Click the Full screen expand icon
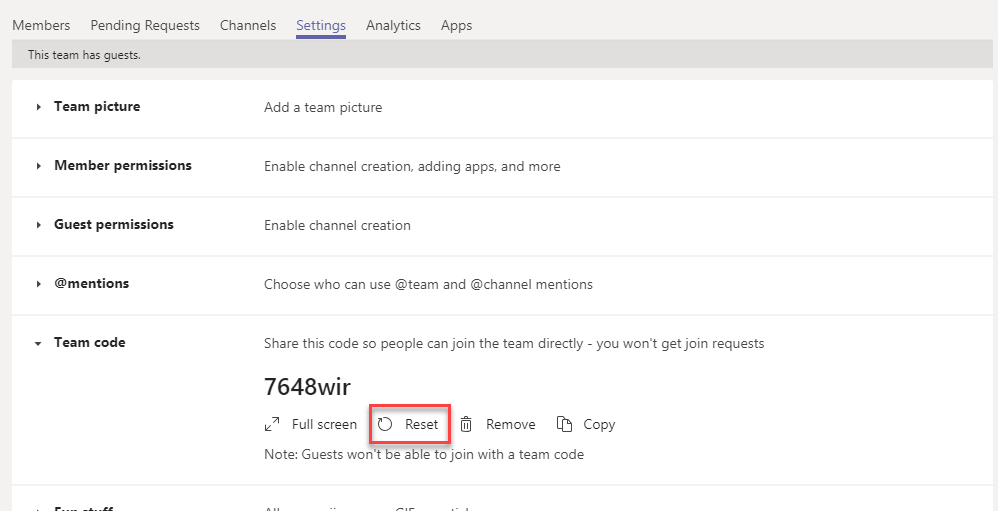 [x=272, y=425]
